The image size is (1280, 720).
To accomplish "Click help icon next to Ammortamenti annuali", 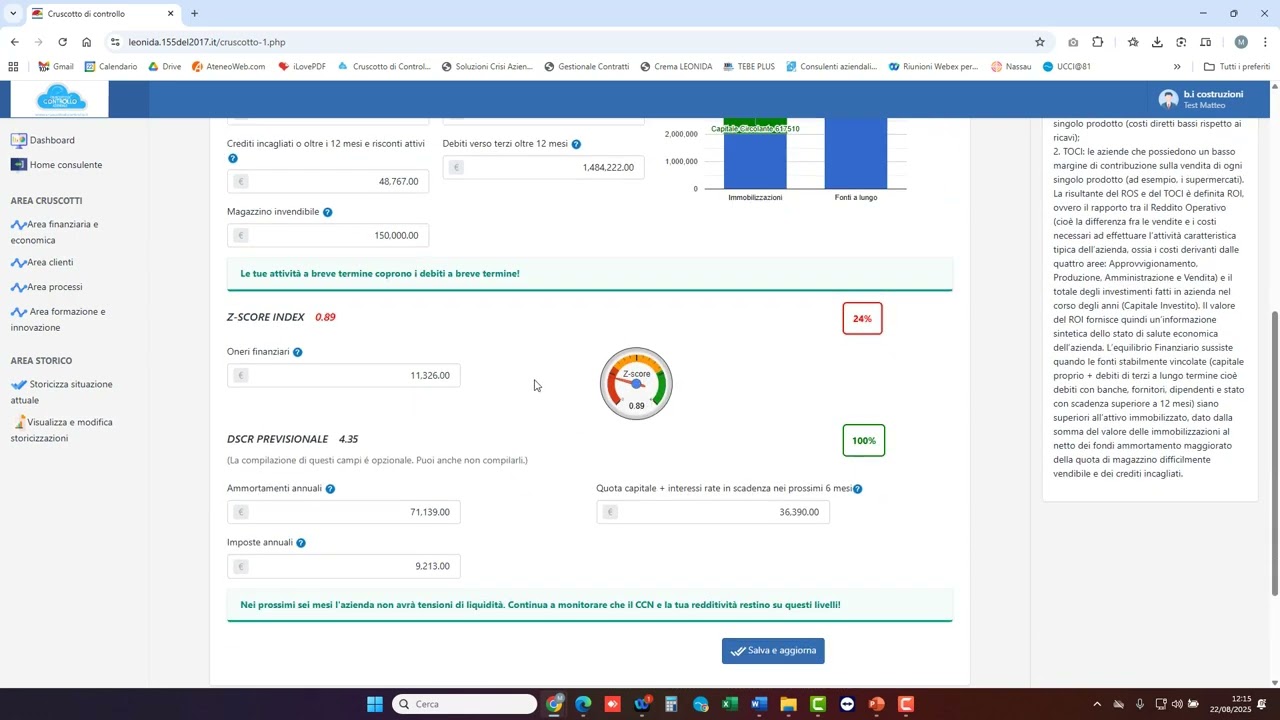I will point(330,489).
